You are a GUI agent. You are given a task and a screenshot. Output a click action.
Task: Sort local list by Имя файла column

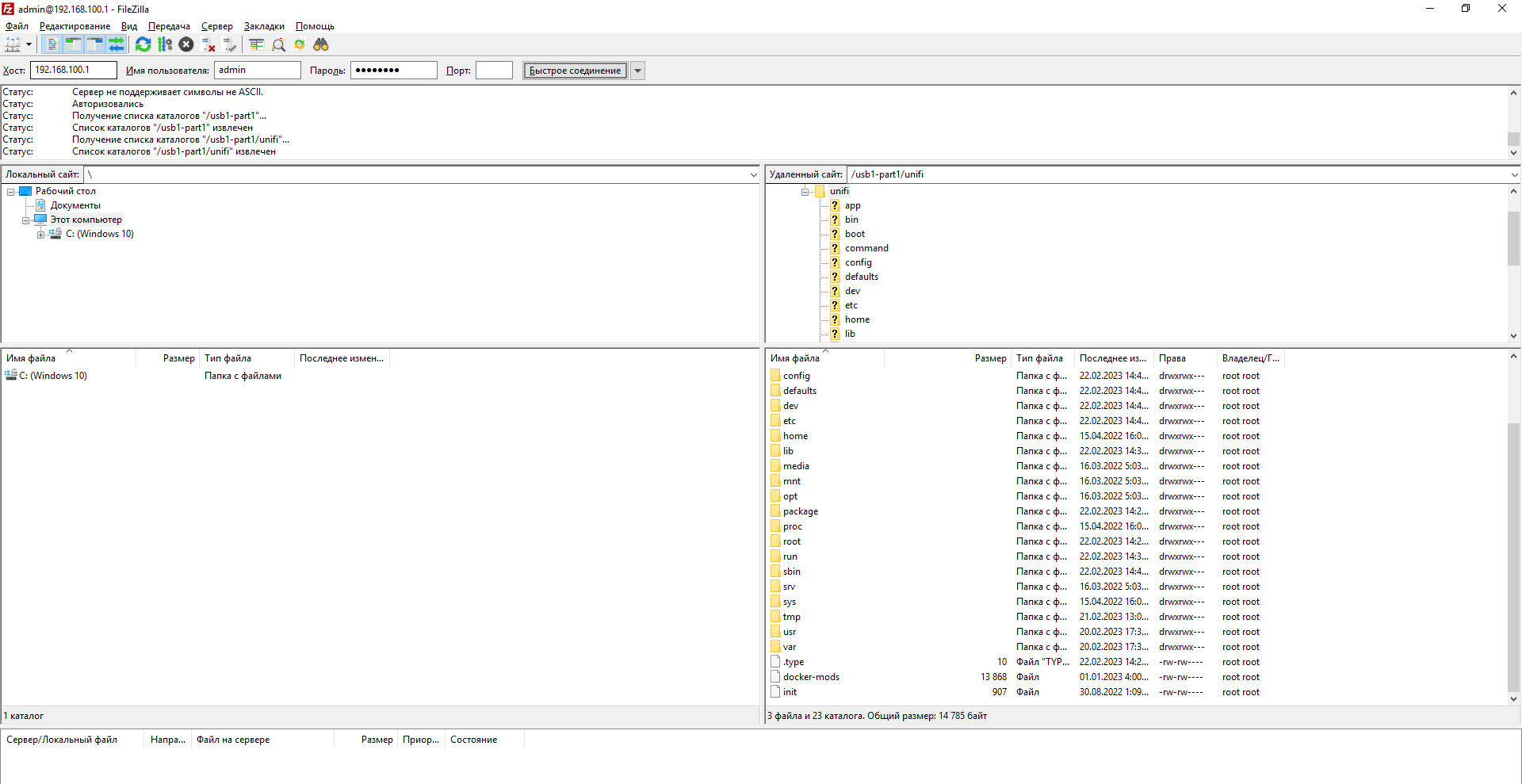69,358
